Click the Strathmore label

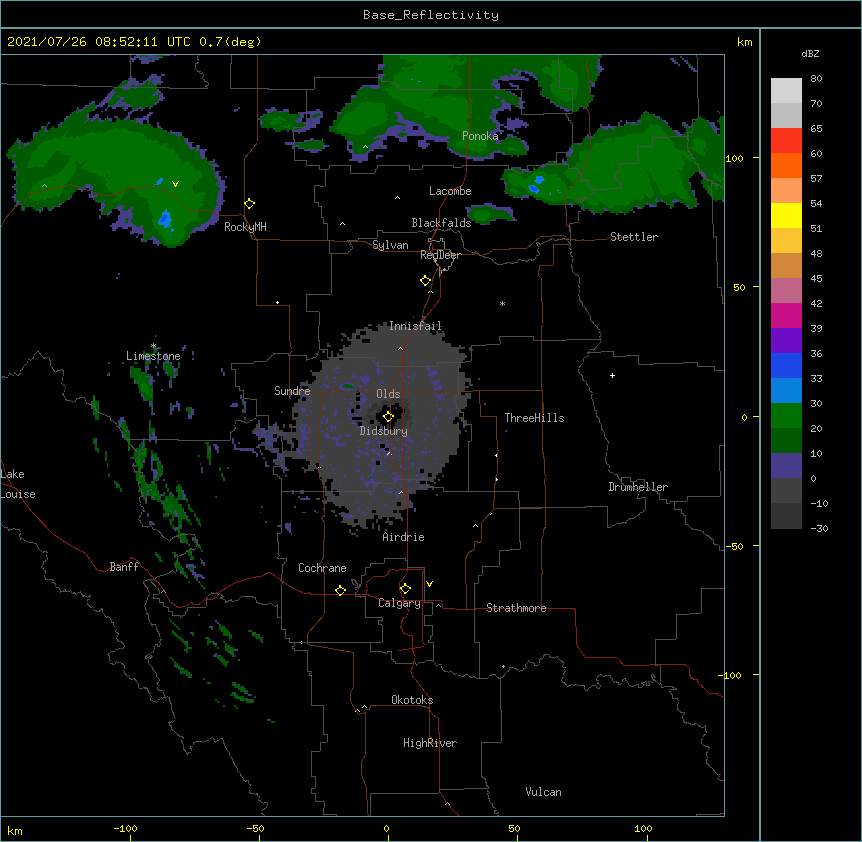(516, 608)
